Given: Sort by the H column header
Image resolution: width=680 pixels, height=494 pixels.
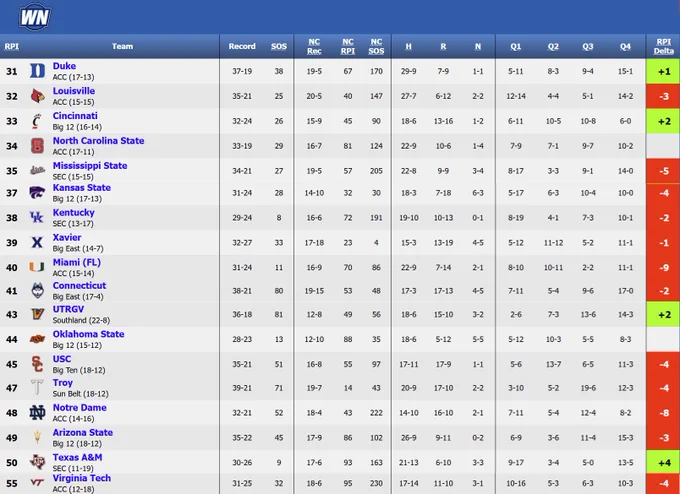Looking at the screenshot, I should click(409, 46).
